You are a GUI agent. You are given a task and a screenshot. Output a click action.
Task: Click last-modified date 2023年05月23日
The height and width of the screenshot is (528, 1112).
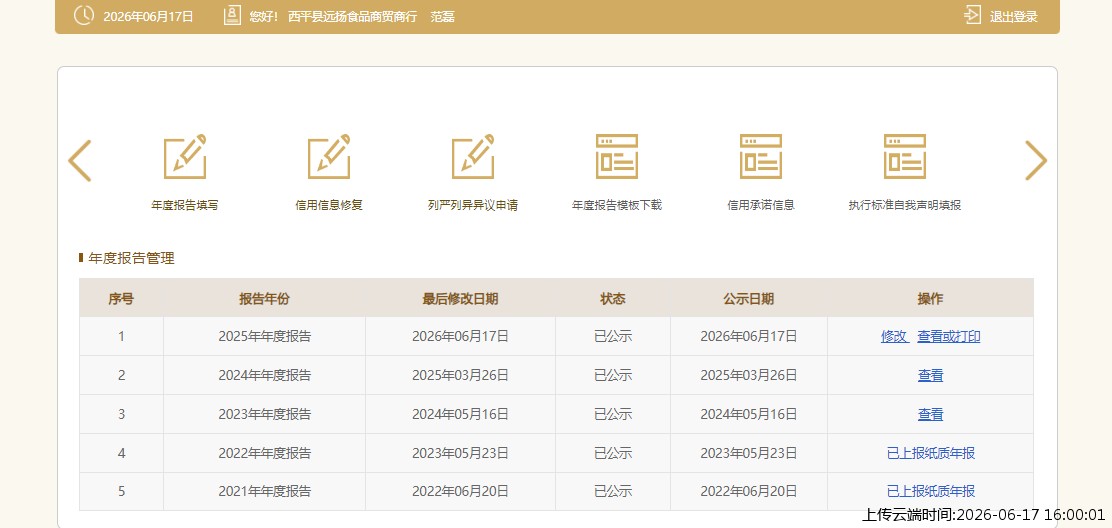tap(460, 453)
